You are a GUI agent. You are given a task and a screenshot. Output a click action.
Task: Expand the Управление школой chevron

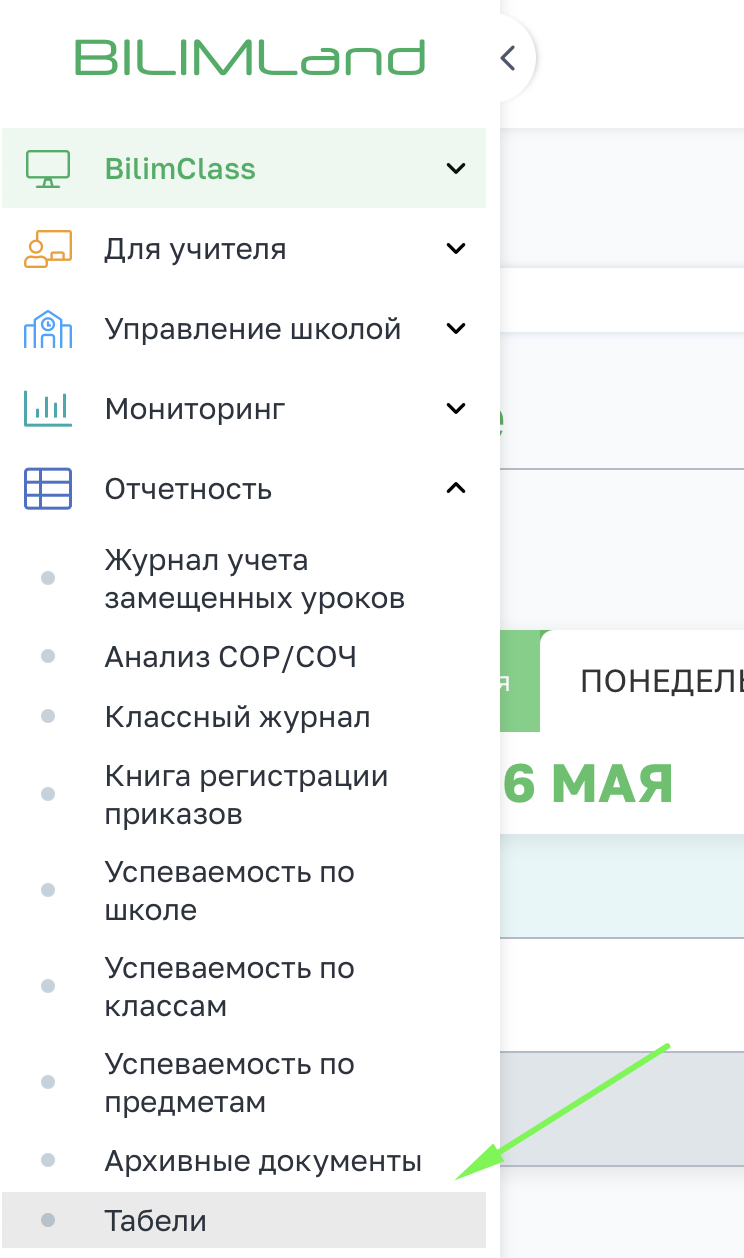tap(456, 329)
